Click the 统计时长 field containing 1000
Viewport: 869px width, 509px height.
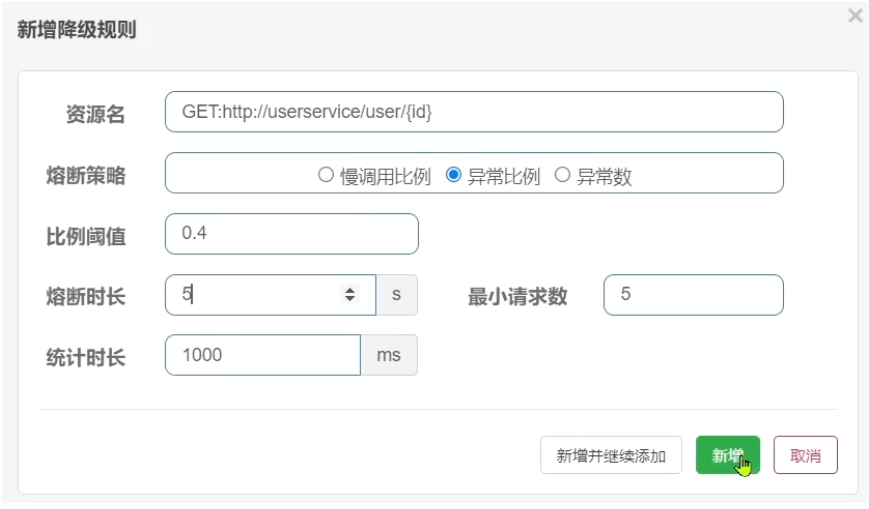262,355
